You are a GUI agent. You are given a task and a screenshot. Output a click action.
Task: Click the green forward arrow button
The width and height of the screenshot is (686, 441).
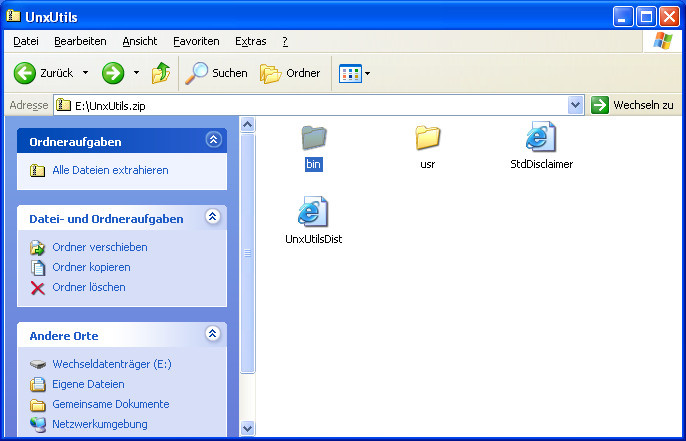[x=113, y=73]
